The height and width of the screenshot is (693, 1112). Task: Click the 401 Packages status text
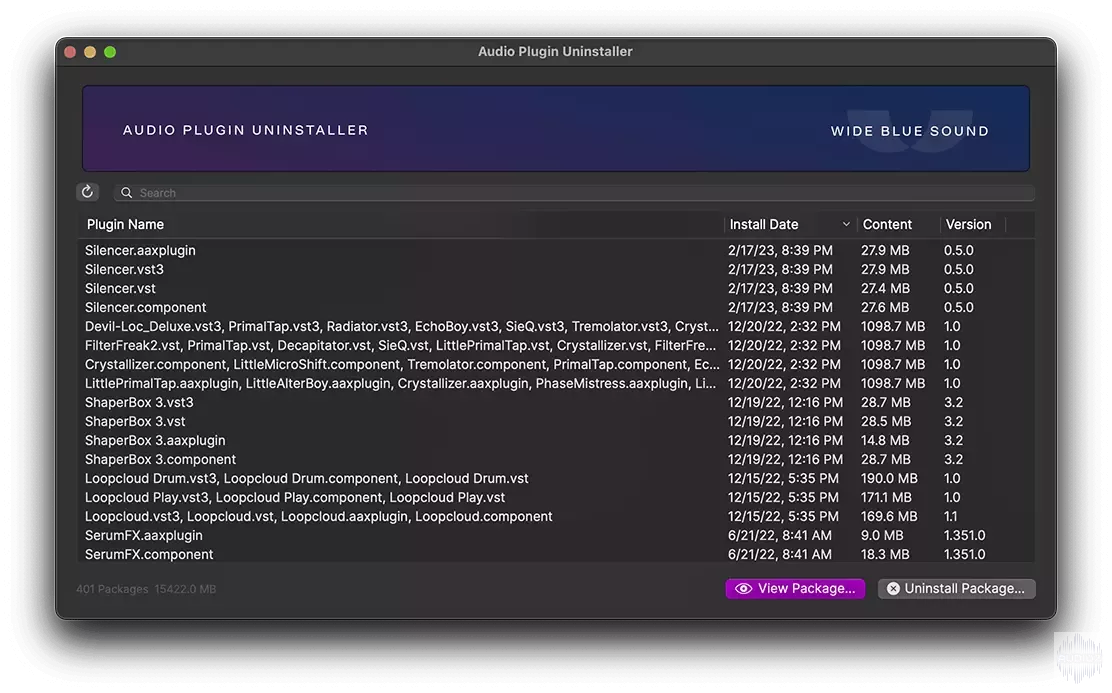pyautogui.click(x=112, y=589)
